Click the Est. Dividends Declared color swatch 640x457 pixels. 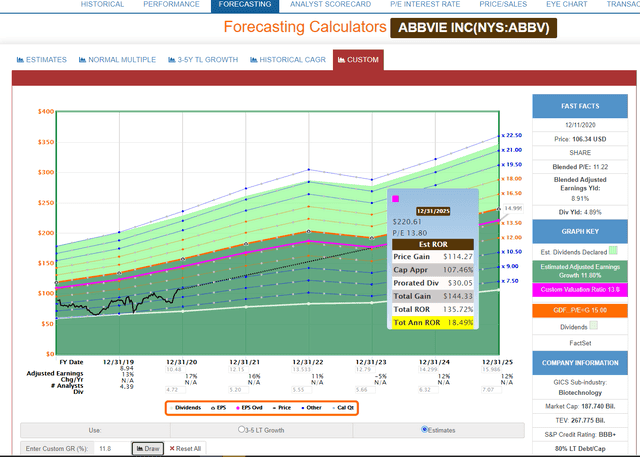pos(613,251)
